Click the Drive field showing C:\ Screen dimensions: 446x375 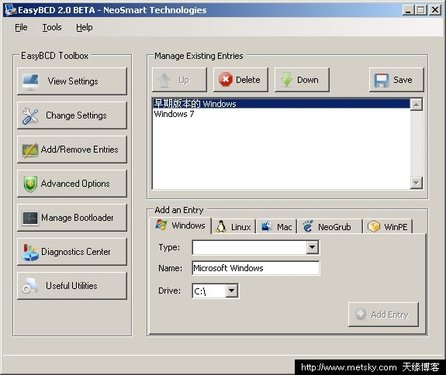click(x=209, y=291)
